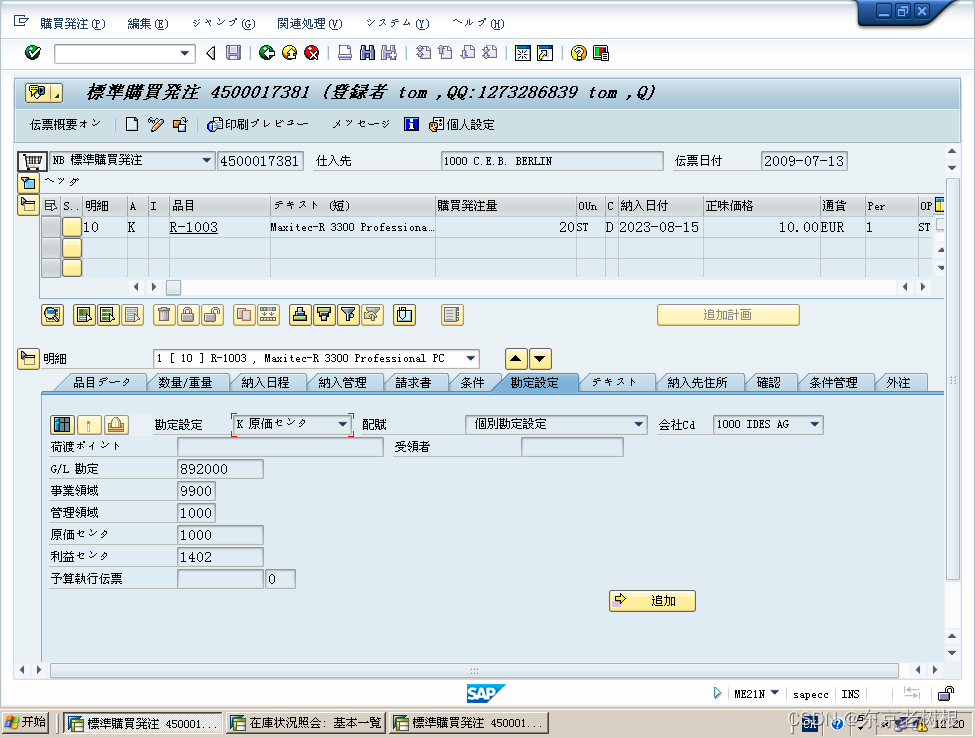
Task: Click the Display/Change pencil icon
Action: coord(155,124)
